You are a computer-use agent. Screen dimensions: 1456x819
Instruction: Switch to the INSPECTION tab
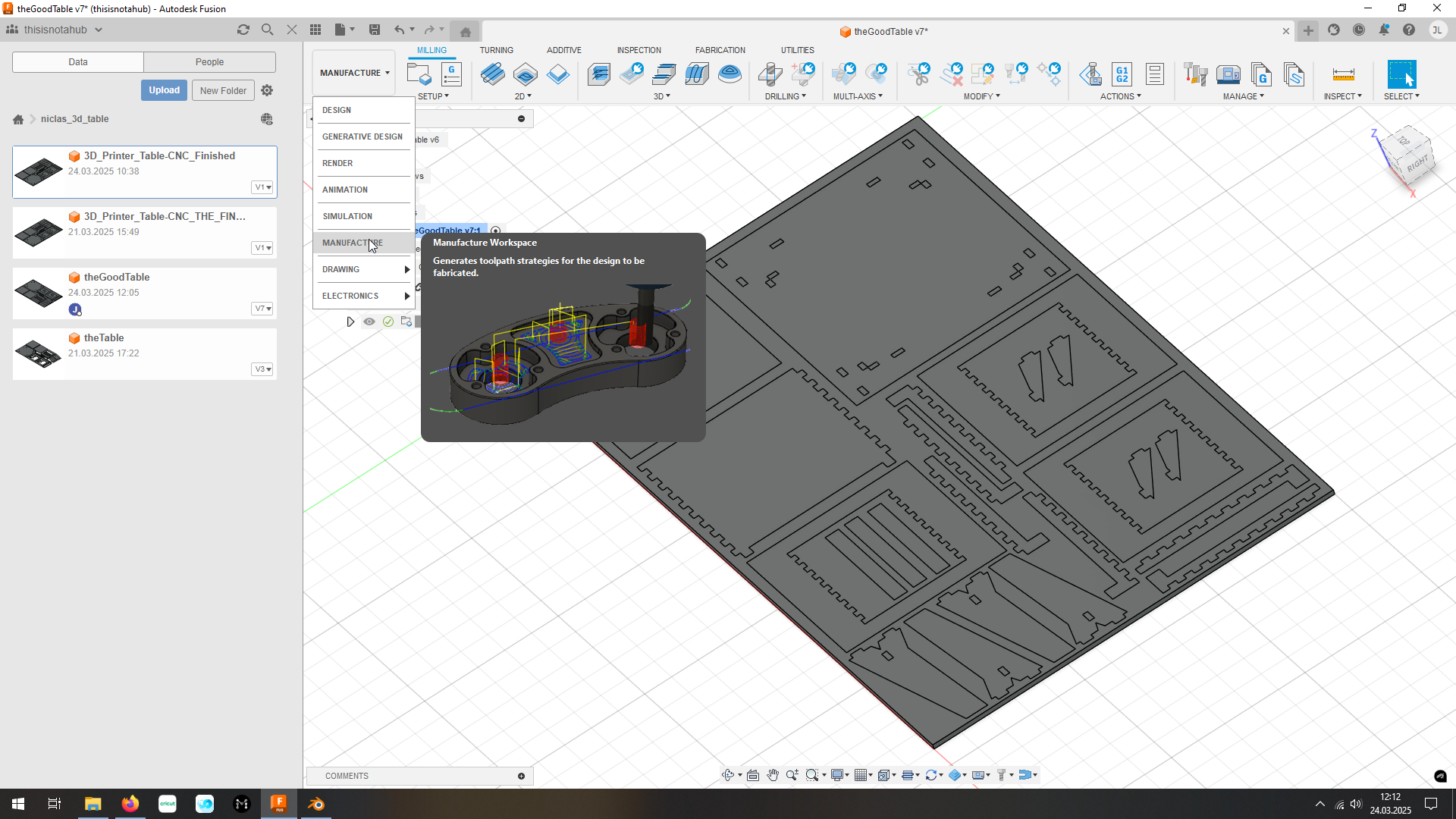coord(639,50)
